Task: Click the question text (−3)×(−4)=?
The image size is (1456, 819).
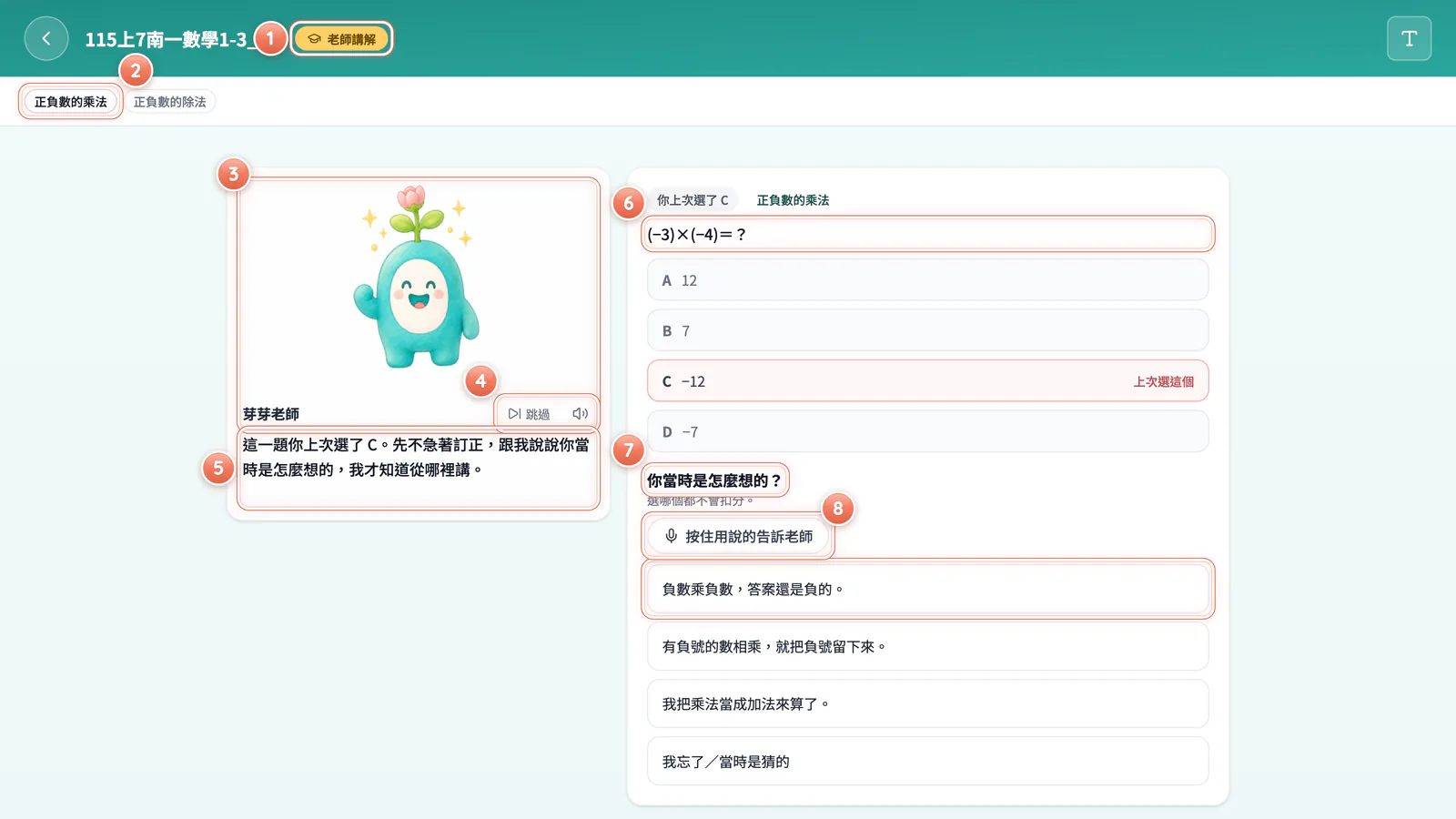Action: point(697,235)
